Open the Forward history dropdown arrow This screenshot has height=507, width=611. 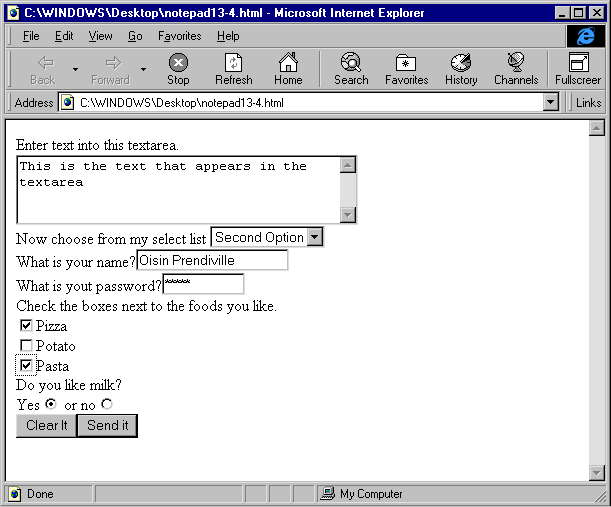(143, 69)
